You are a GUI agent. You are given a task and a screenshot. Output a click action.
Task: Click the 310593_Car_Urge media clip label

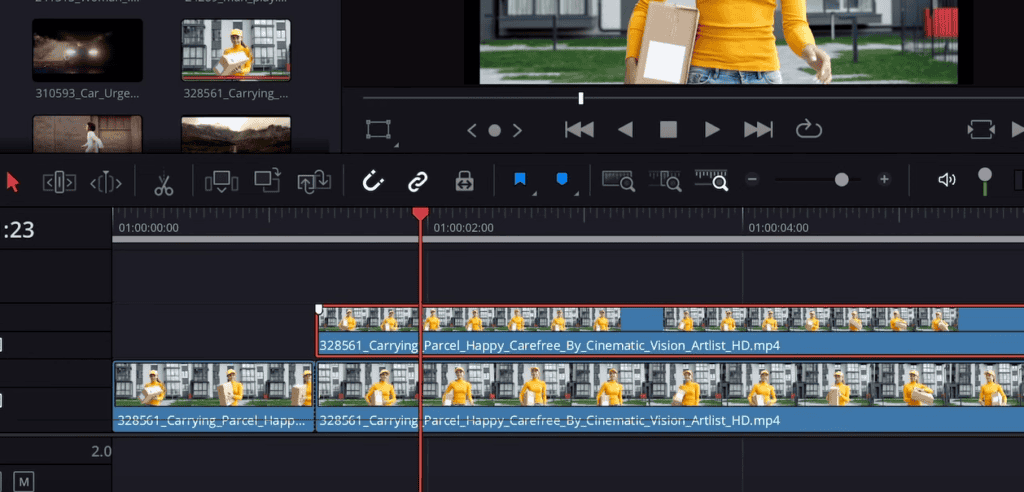pos(88,93)
